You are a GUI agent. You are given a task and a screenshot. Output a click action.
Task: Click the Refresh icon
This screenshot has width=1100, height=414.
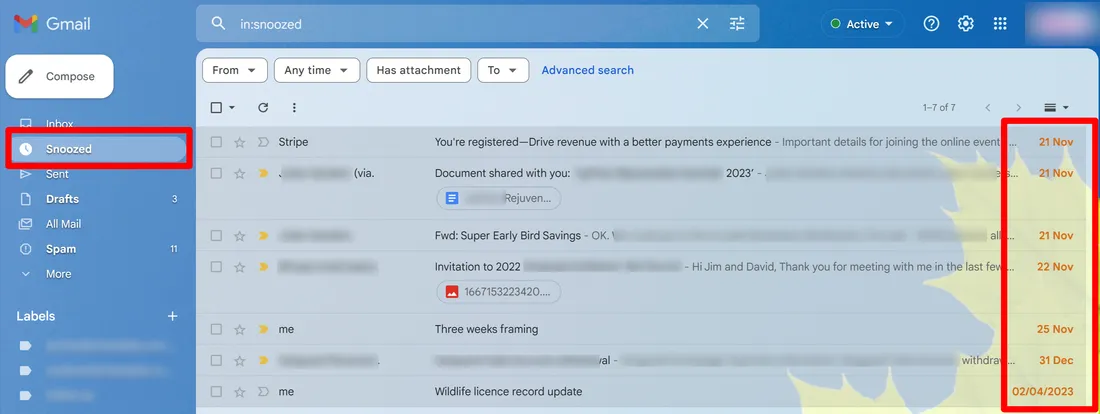click(263, 107)
